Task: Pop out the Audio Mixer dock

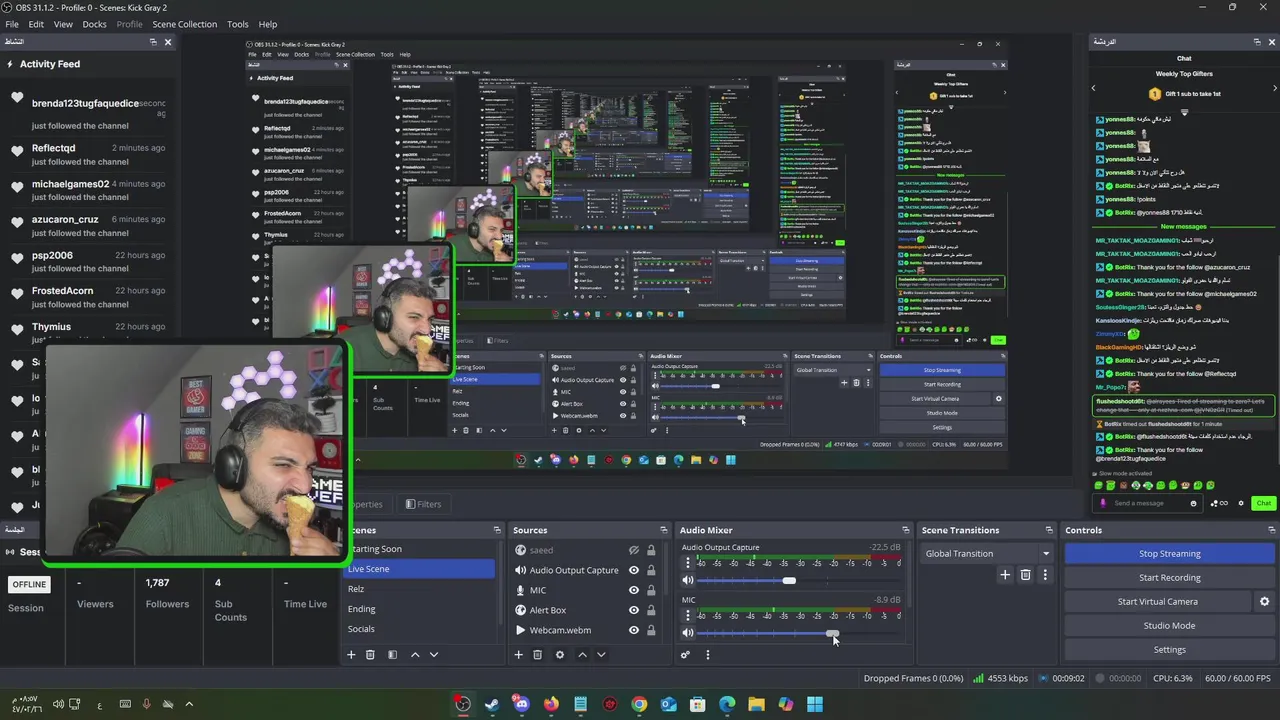Action: click(x=906, y=530)
